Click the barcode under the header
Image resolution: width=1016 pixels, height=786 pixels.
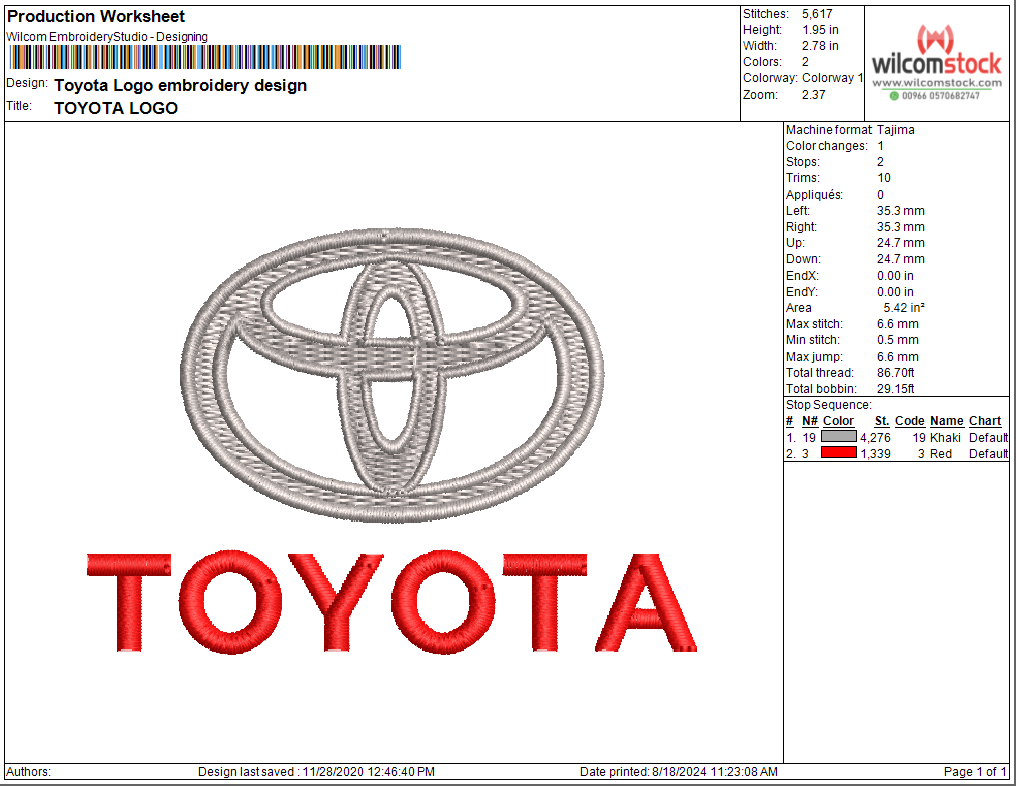(x=205, y=58)
